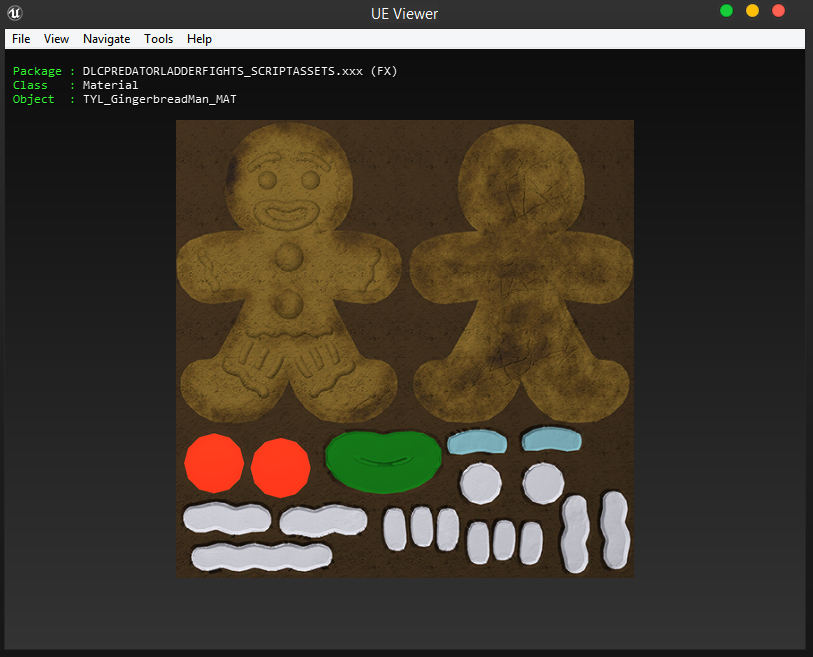Click the gingerbread man back side texture
Screen dimensions: 813x657
(520, 270)
